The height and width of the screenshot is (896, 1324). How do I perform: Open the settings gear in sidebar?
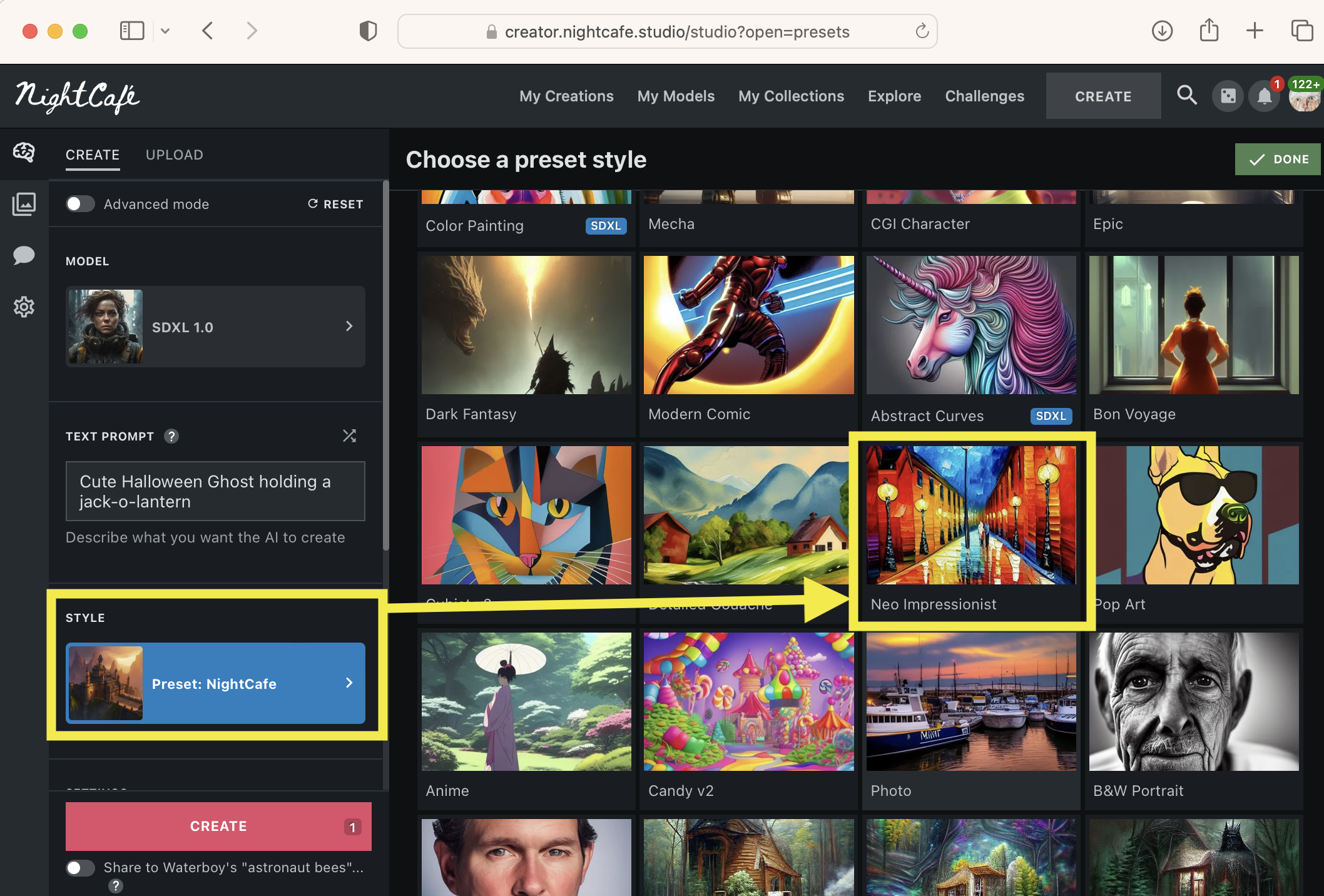[x=24, y=307]
